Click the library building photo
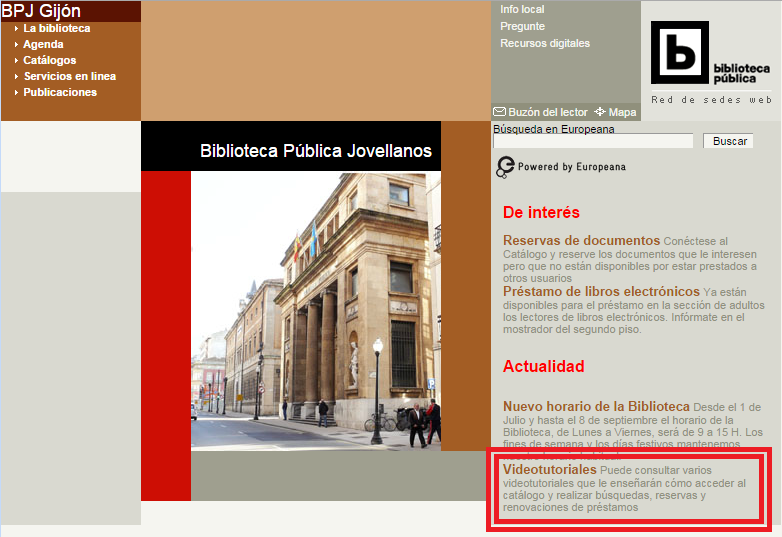This screenshot has width=782, height=537. pyautogui.click(x=315, y=311)
